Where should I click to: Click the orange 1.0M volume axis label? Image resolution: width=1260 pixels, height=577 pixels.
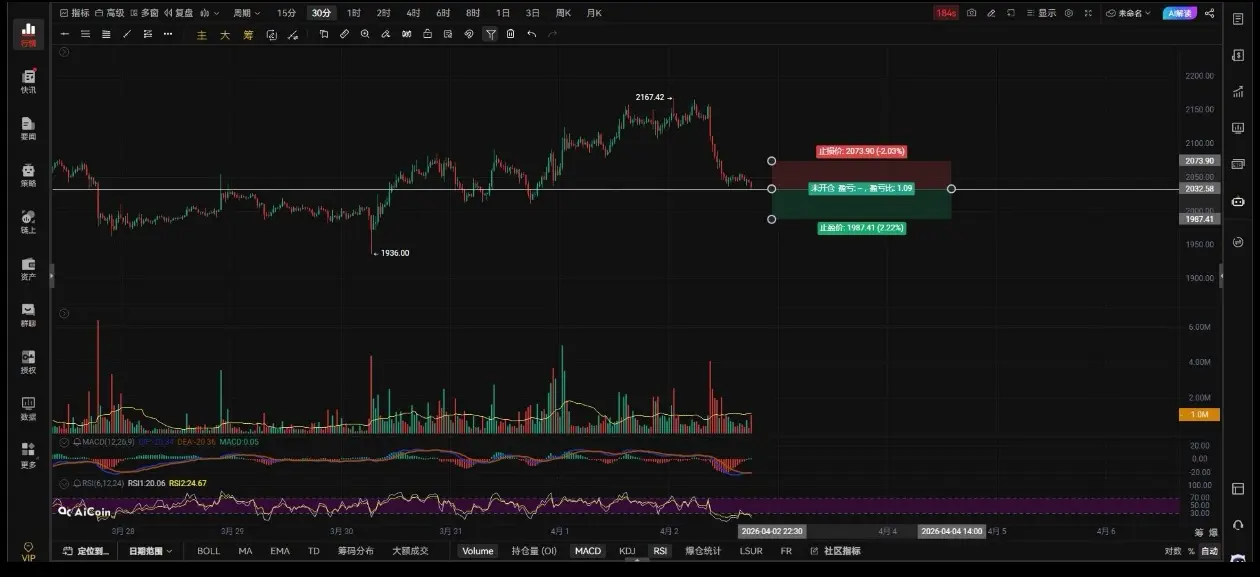[x=1201, y=414]
